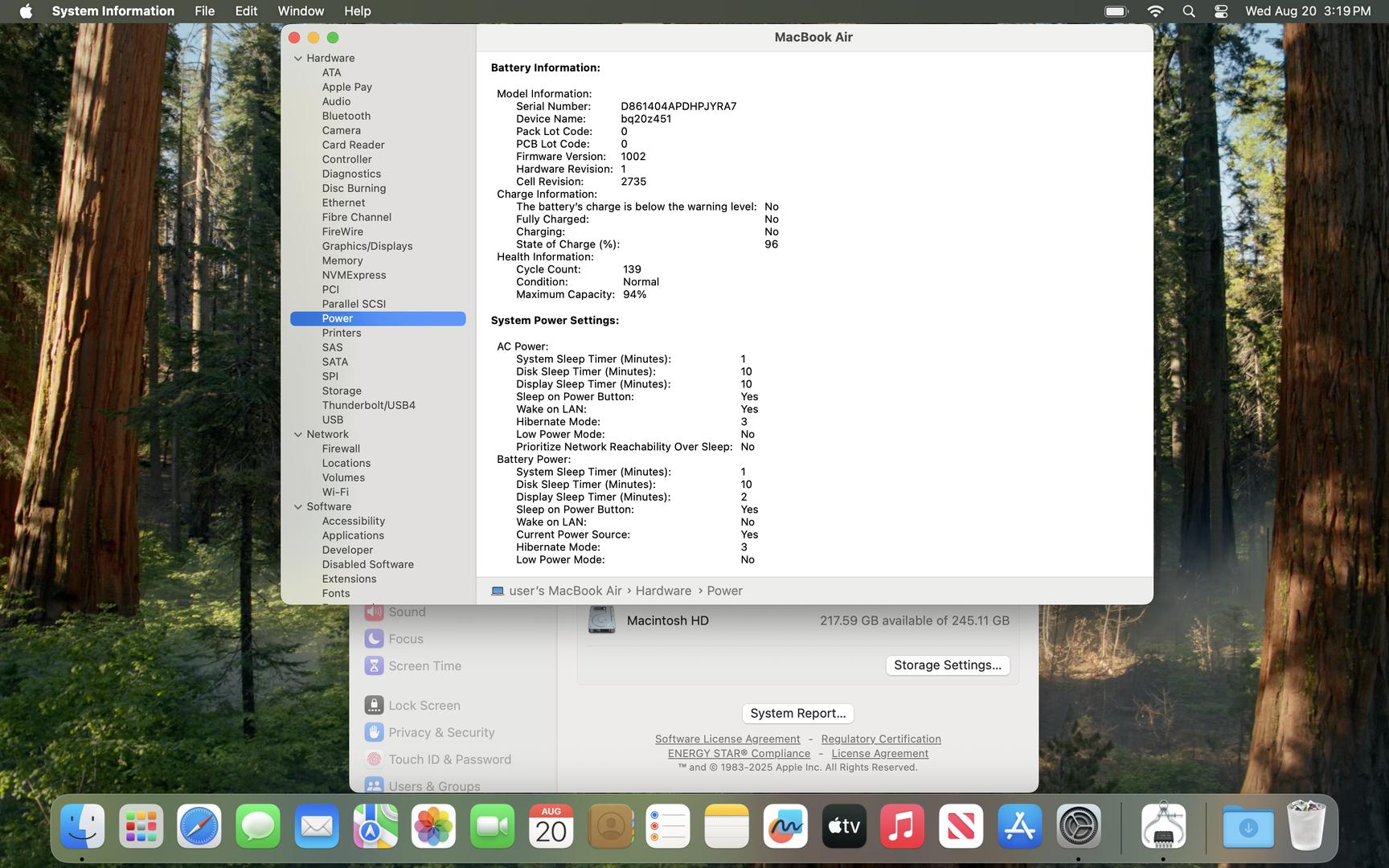Select Firewall under Network
Image resolution: width=1389 pixels, height=868 pixels.
point(341,448)
